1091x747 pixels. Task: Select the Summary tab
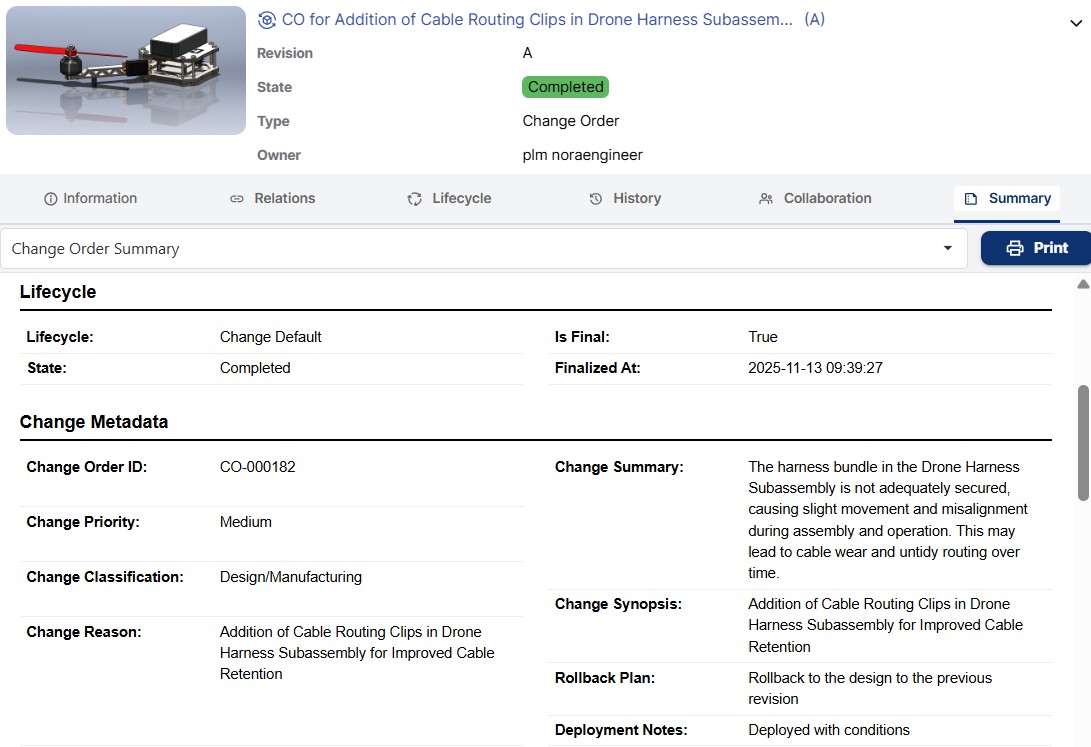point(1007,199)
